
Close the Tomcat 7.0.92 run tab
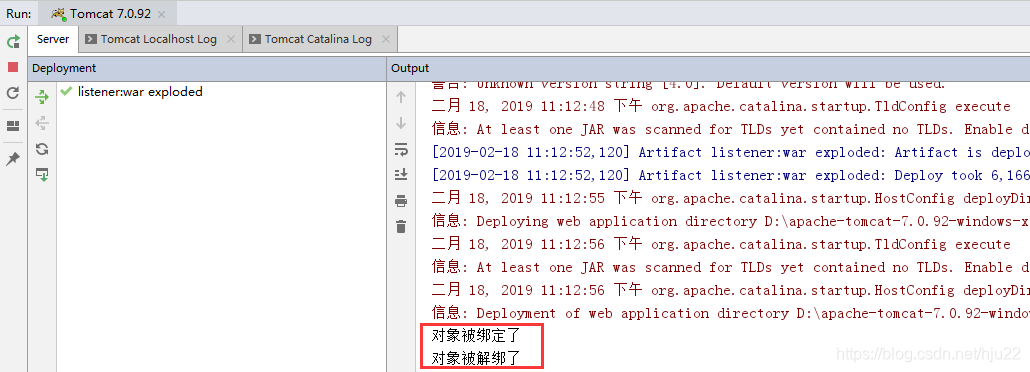(162, 14)
